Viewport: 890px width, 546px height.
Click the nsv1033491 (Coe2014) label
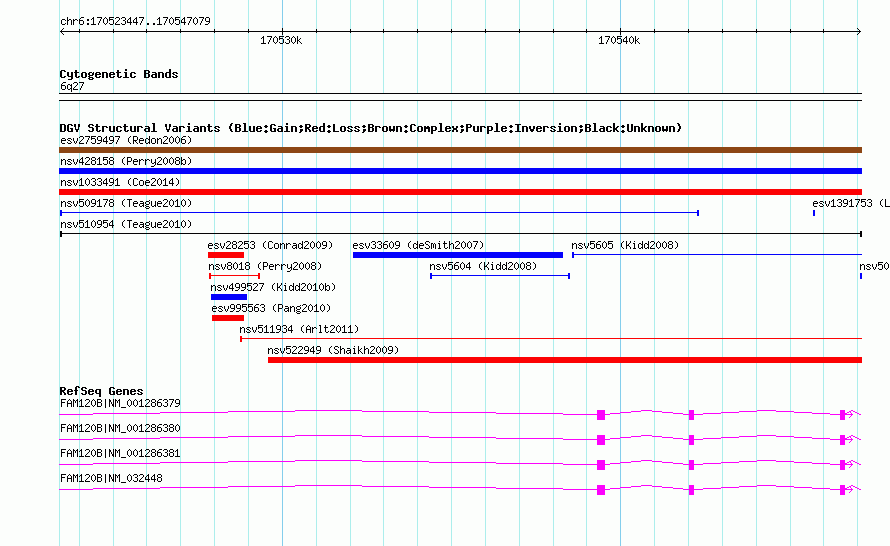click(120, 182)
